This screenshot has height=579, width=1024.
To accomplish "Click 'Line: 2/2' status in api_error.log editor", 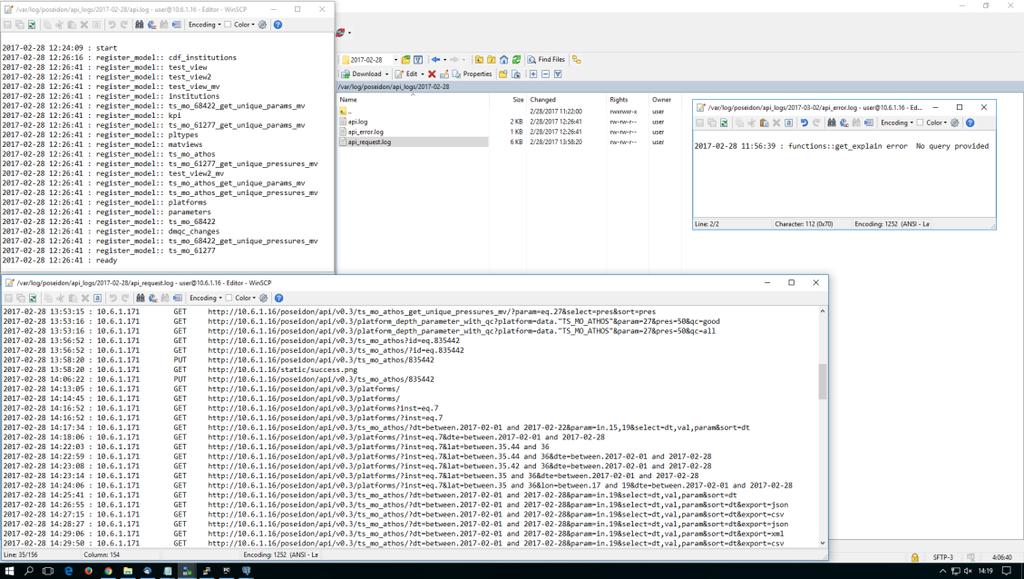I will [707, 224].
